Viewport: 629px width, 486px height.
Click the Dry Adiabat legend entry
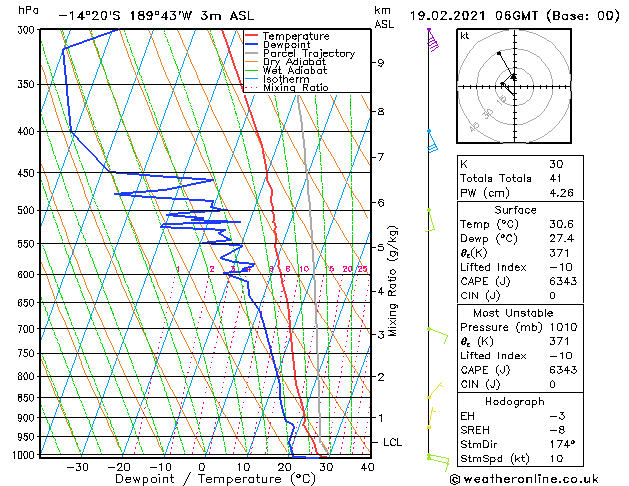(286, 62)
